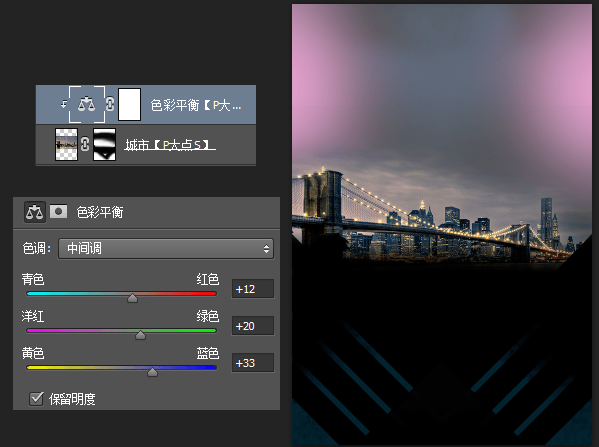The width and height of the screenshot is (599, 447).
Task: Switch to the mask icon in properties panel
Action: (x=58, y=211)
